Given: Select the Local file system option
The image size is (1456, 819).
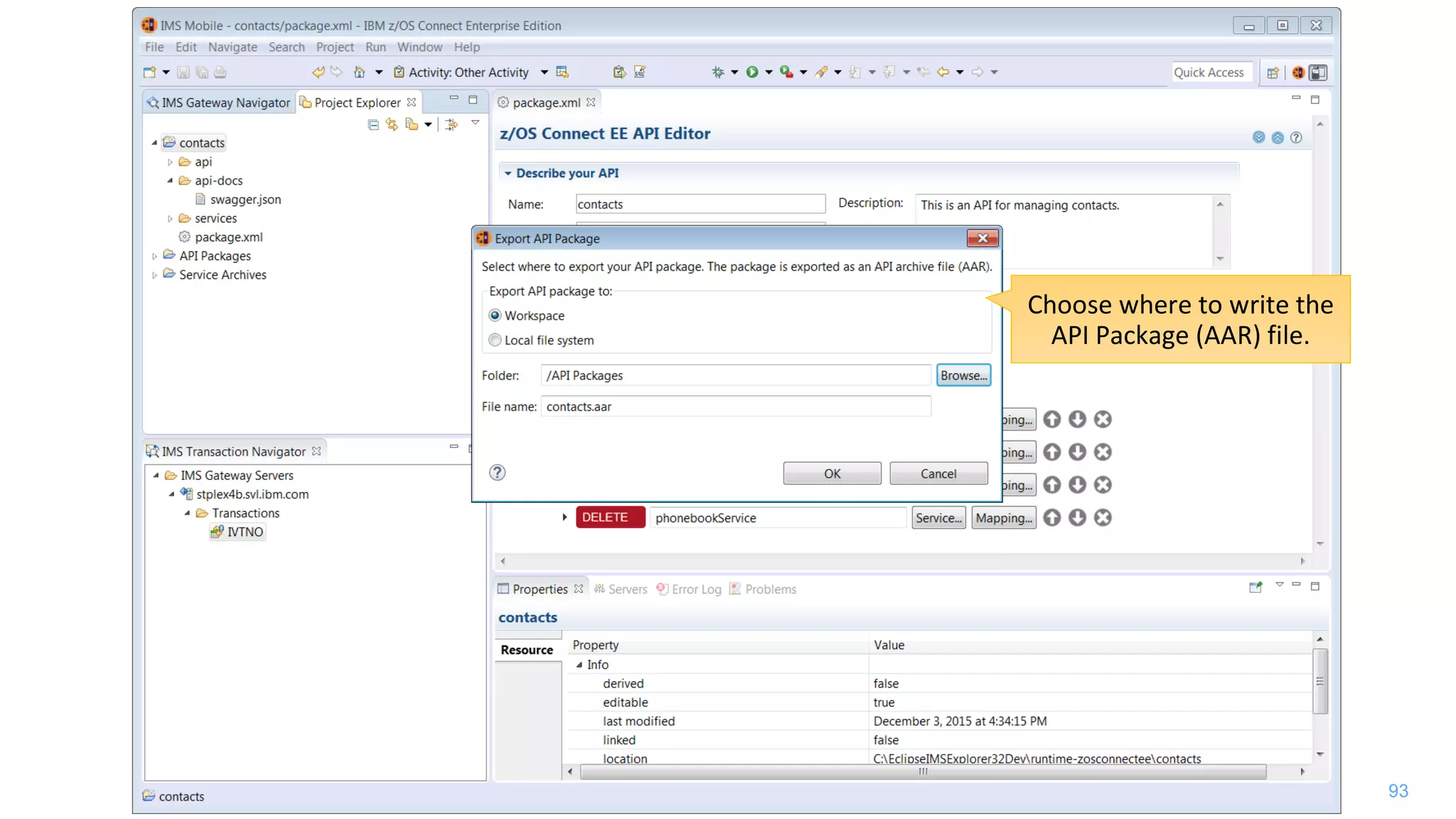Looking at the screenshot, I should coord(495,340).
